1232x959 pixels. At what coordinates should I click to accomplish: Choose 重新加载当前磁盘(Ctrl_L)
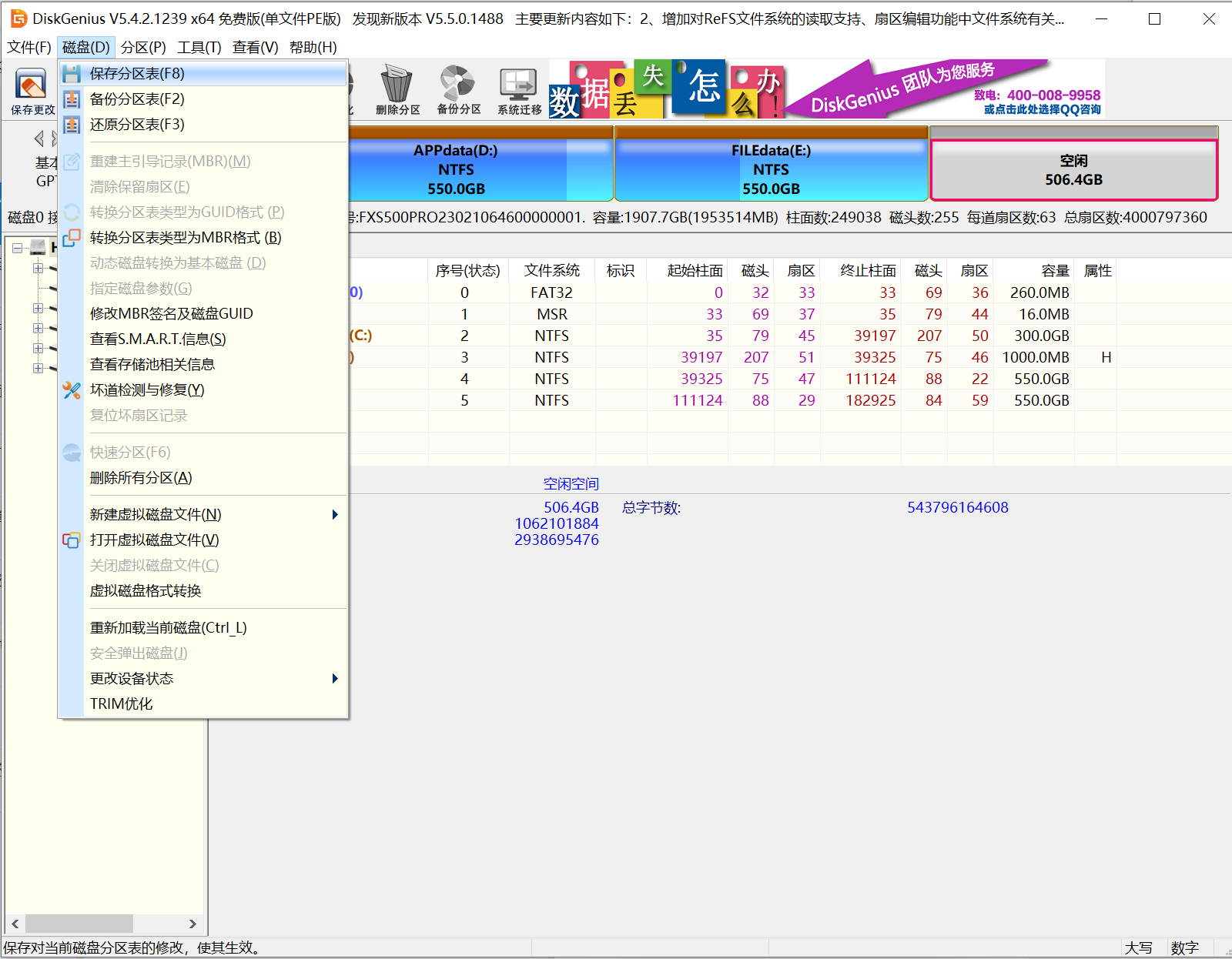click(203, 628)
